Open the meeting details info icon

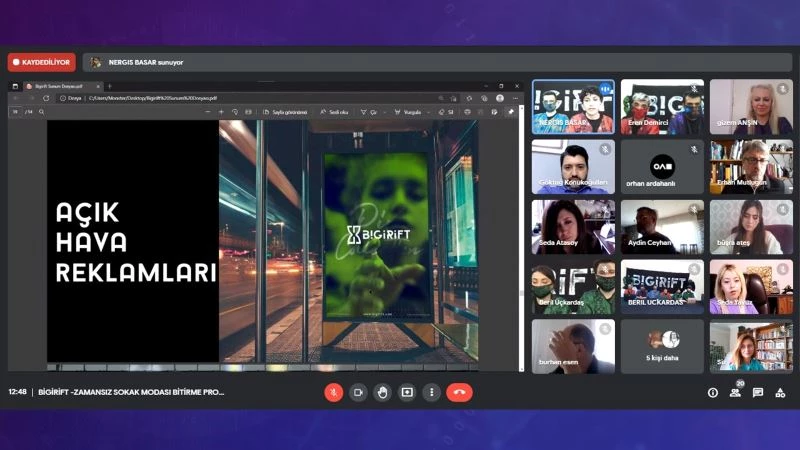(713, 393)
